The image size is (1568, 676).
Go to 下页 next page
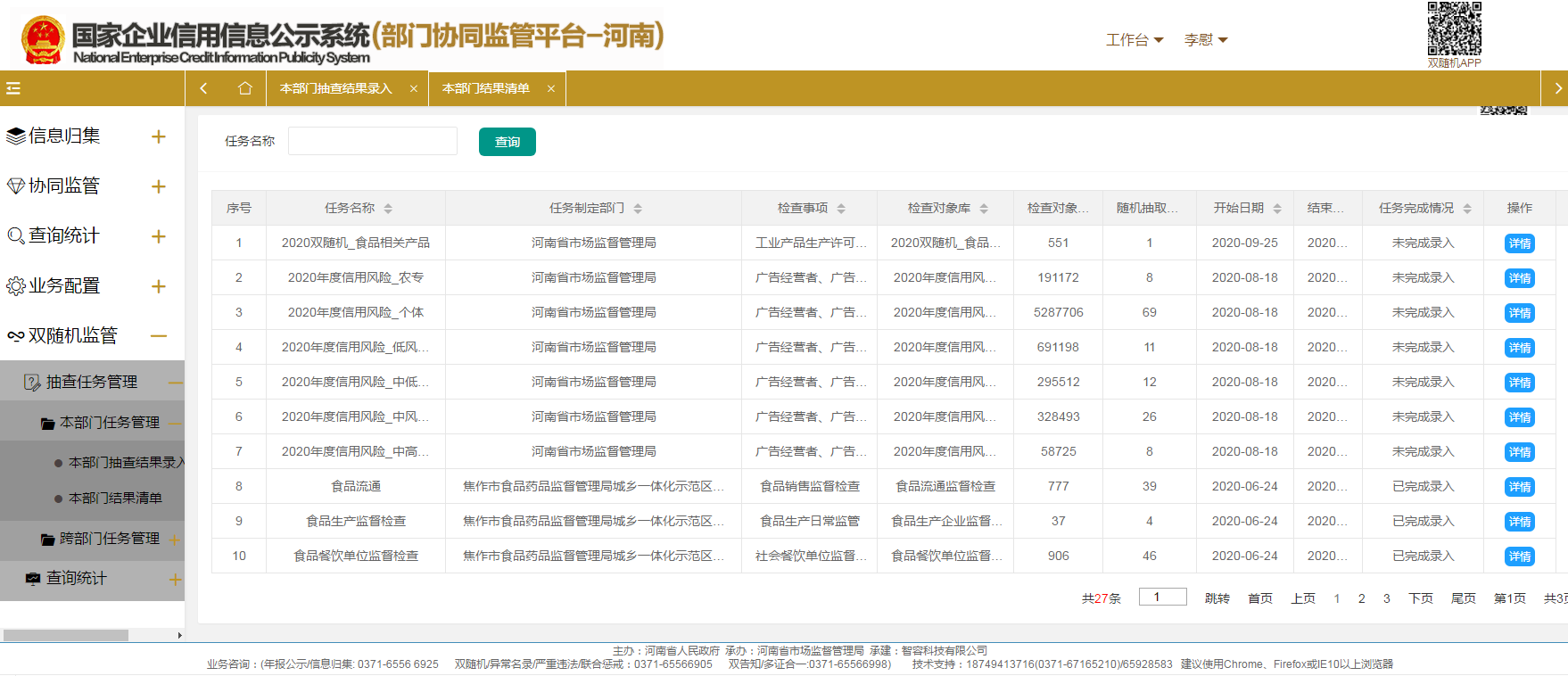coord(1421,598)
